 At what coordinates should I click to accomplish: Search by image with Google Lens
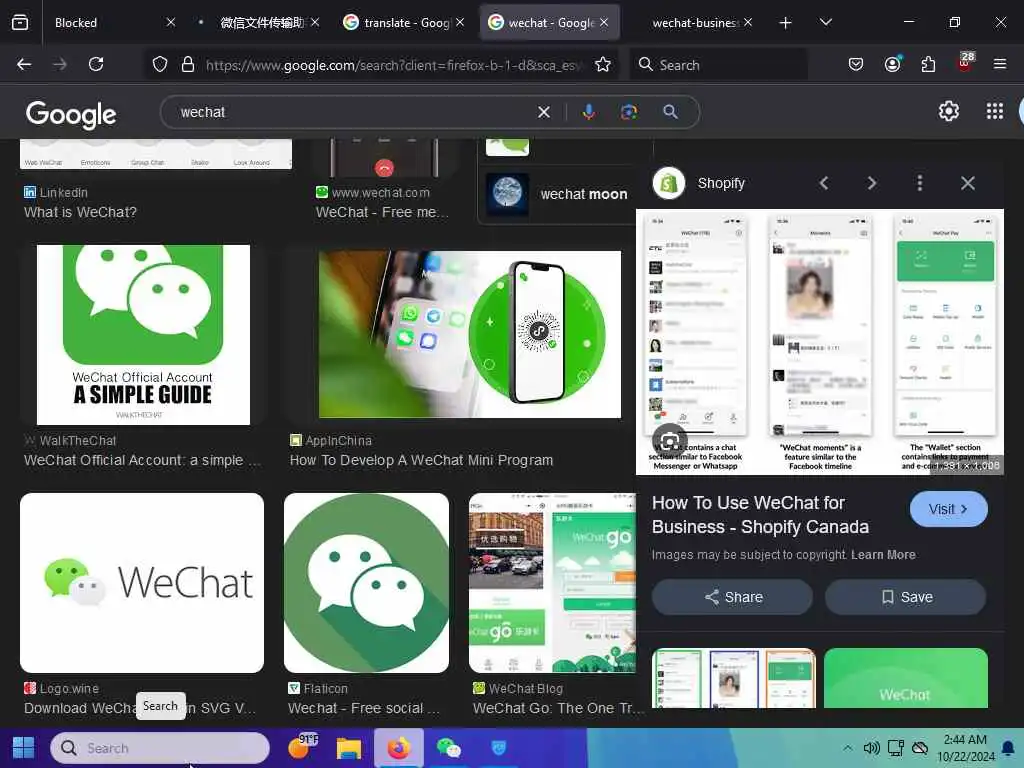pos(629,112)
